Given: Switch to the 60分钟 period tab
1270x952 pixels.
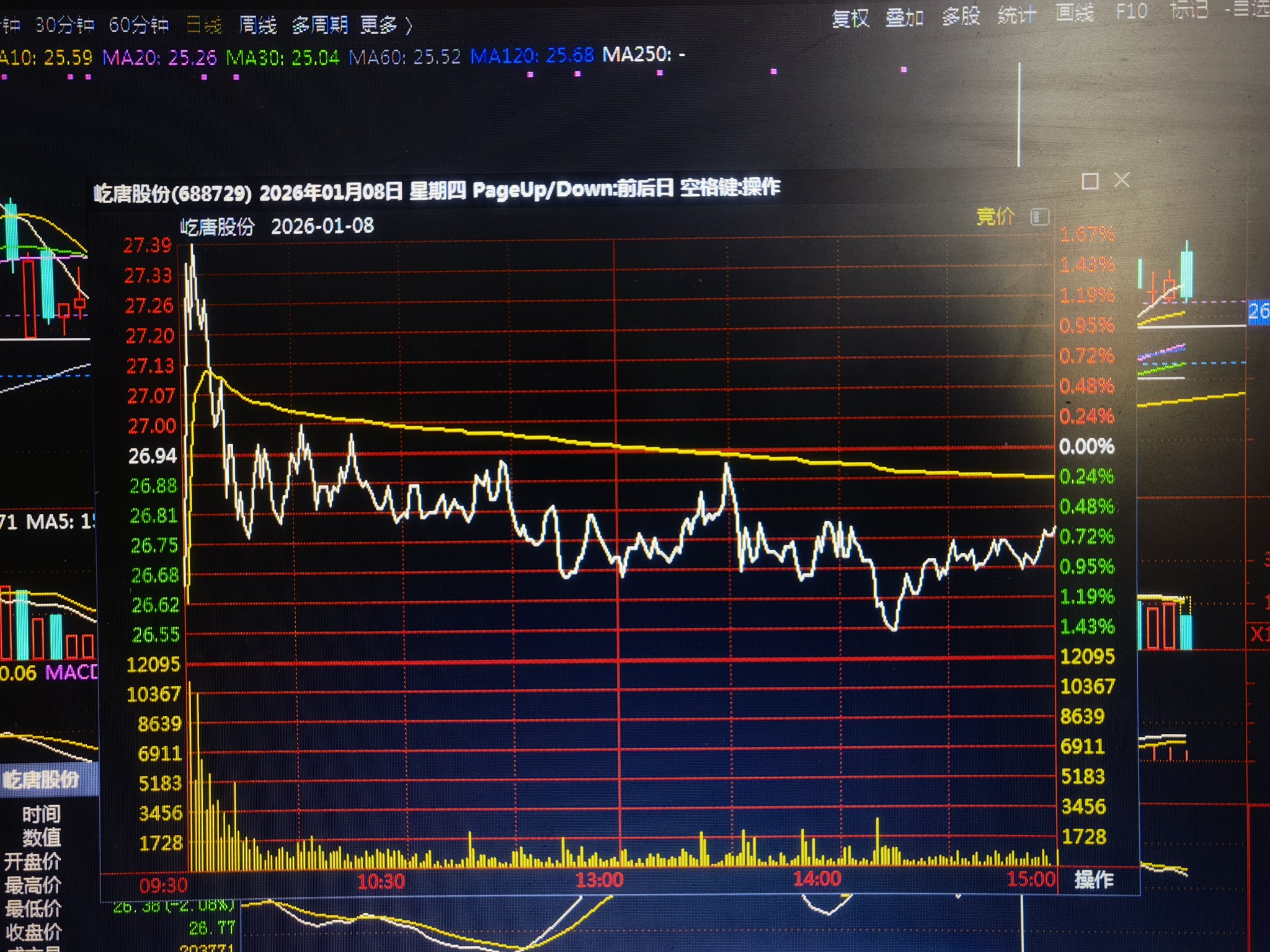Looking at the screenshot, I should click(138, 25).
